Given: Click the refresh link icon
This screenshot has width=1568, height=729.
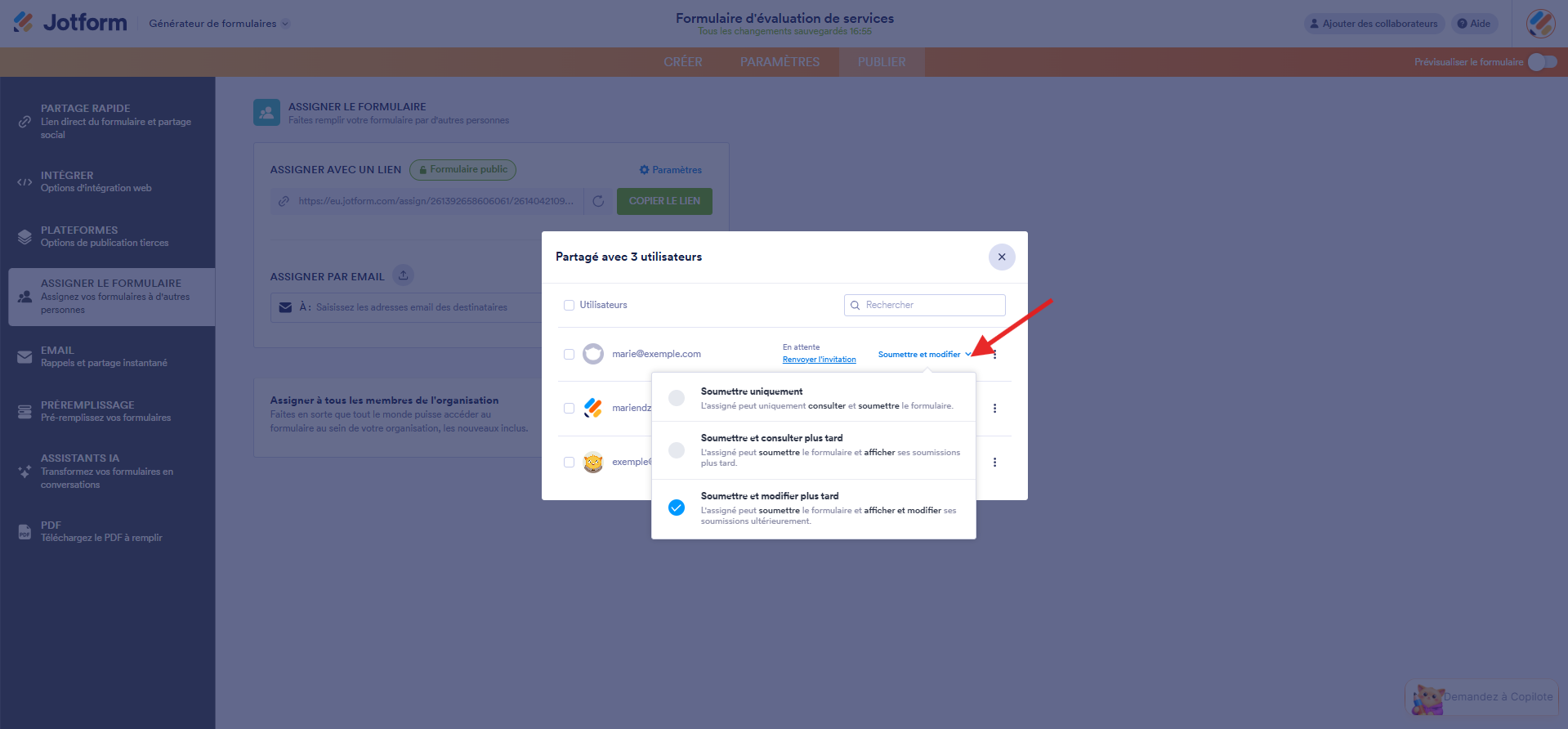Looking at the screenshot, I should tap(598, 201).
